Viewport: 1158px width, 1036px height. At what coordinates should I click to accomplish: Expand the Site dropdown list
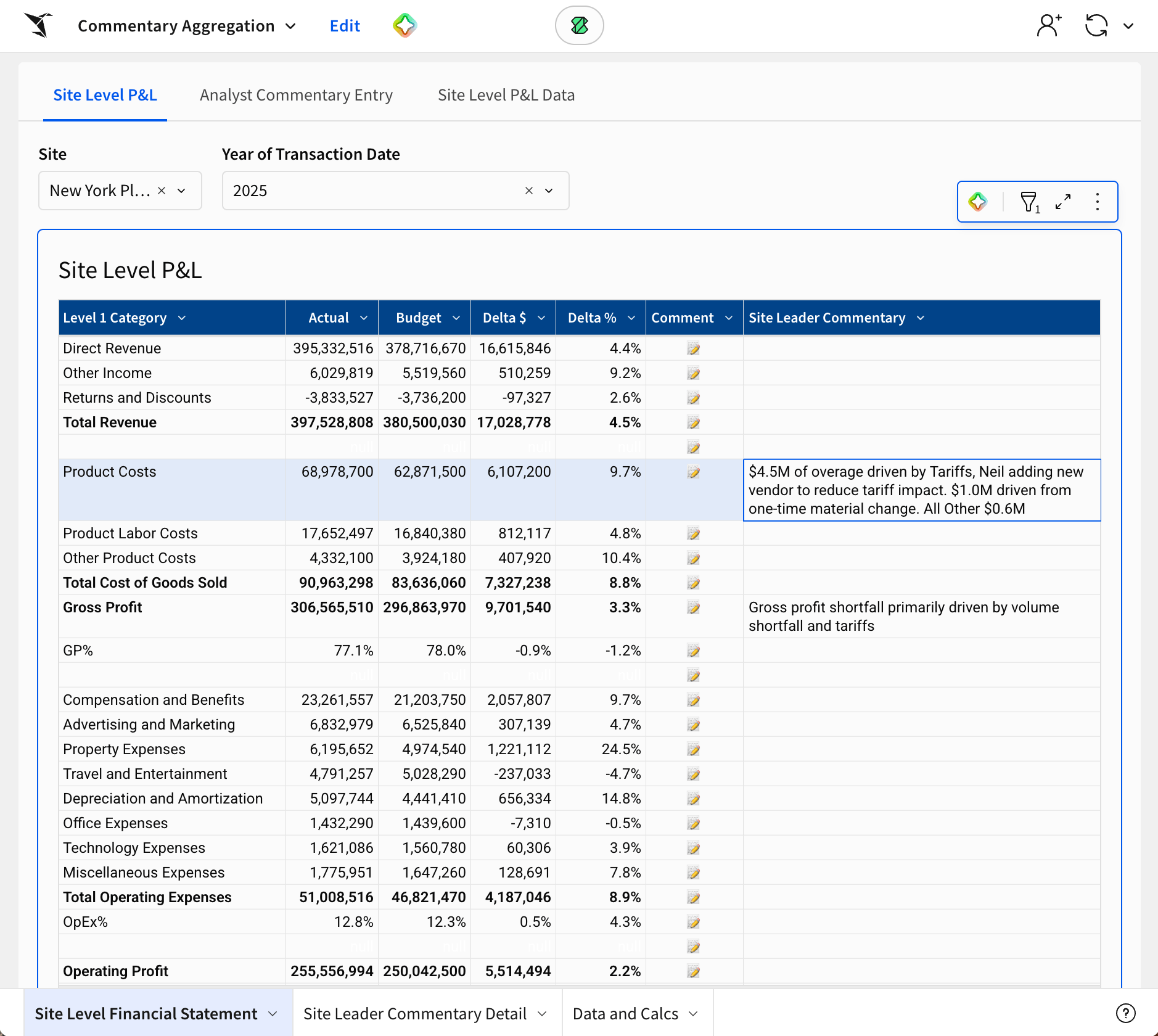pos(182,191)
